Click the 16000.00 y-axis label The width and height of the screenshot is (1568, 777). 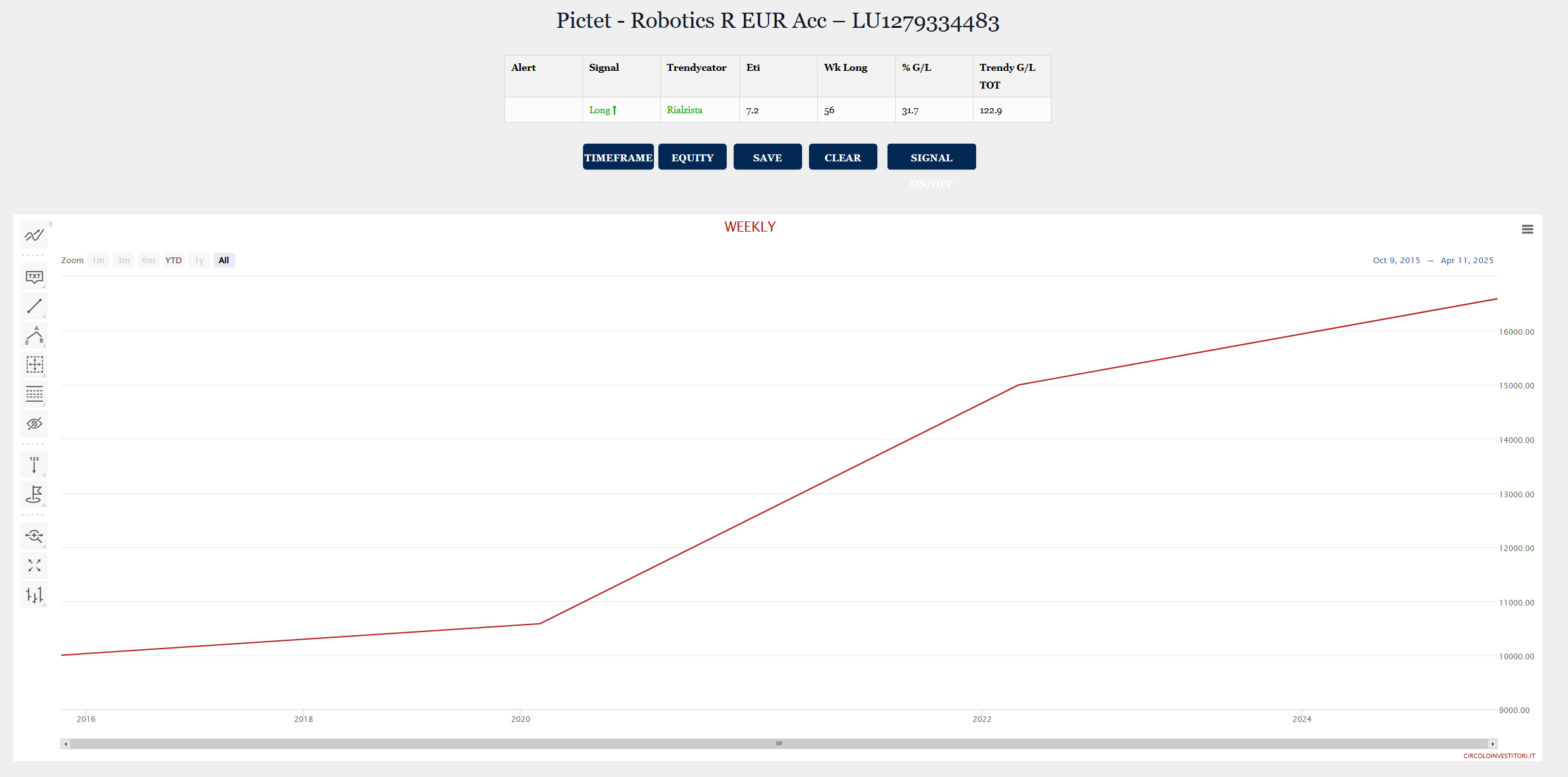[x=1517, y=332]
